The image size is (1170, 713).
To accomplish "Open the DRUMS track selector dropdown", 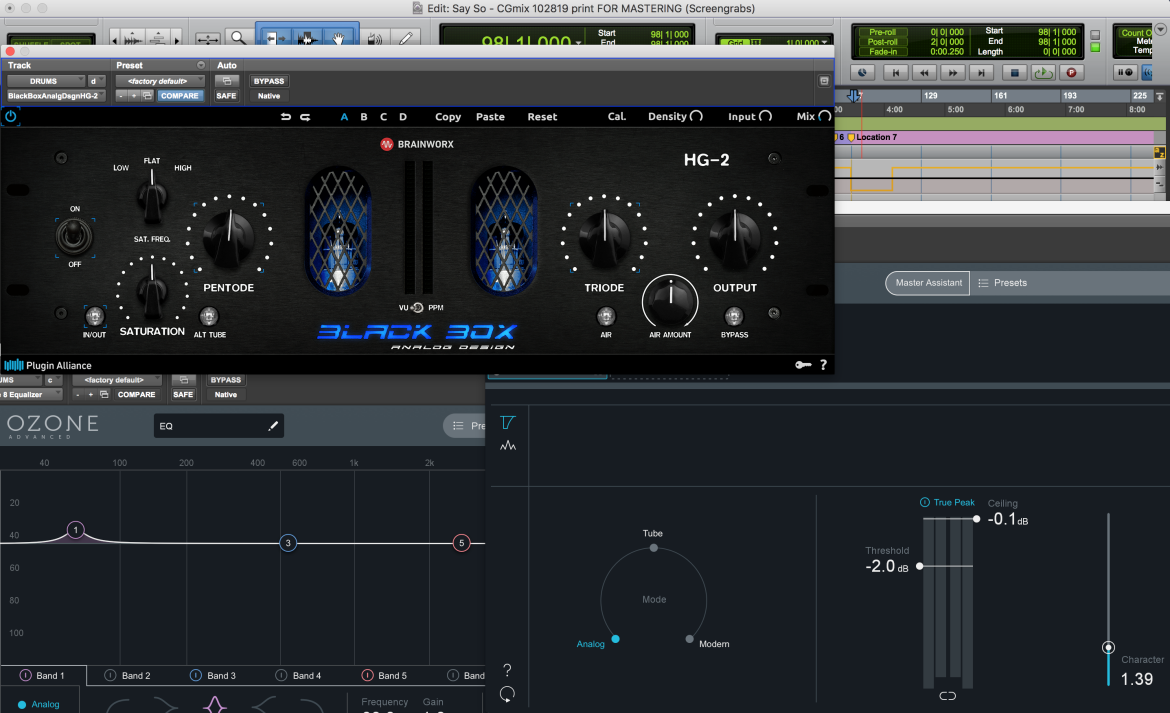I will pos(46,81).
